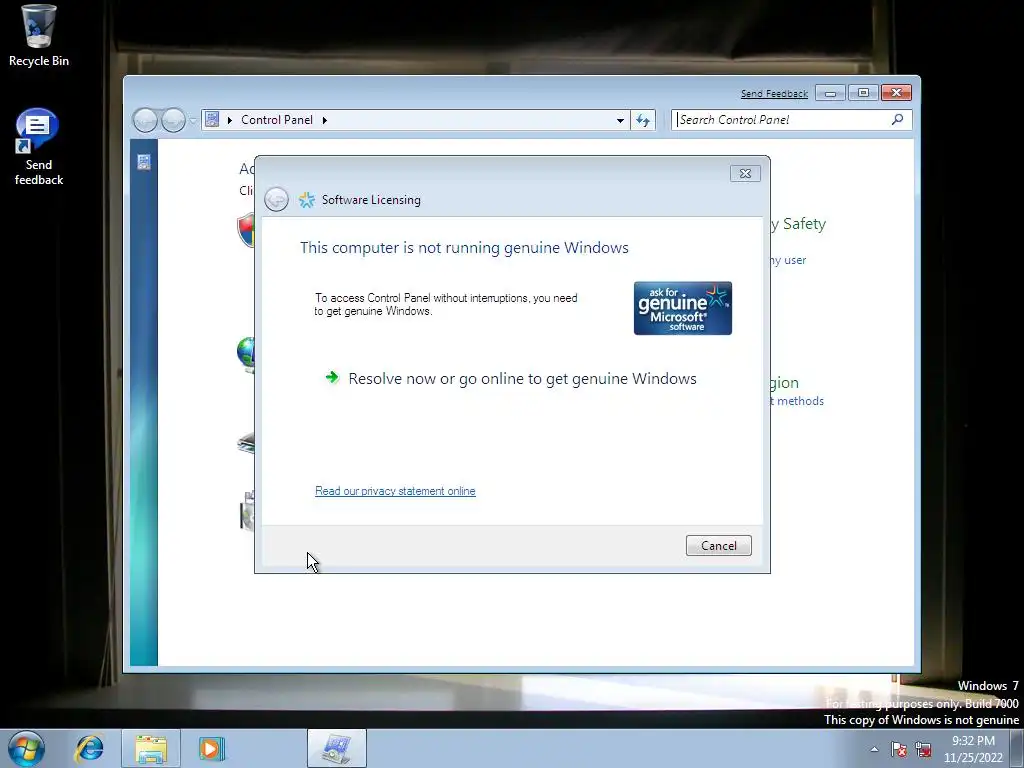
Task: Expand the arrow after Control Panel breadcrumb
Action: pos(325,120)
